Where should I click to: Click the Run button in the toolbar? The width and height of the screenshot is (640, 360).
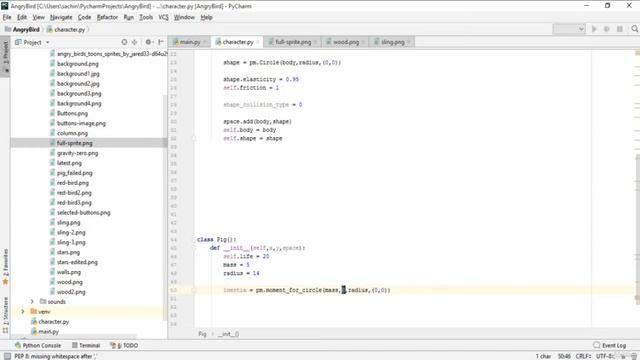coord(594,29)
